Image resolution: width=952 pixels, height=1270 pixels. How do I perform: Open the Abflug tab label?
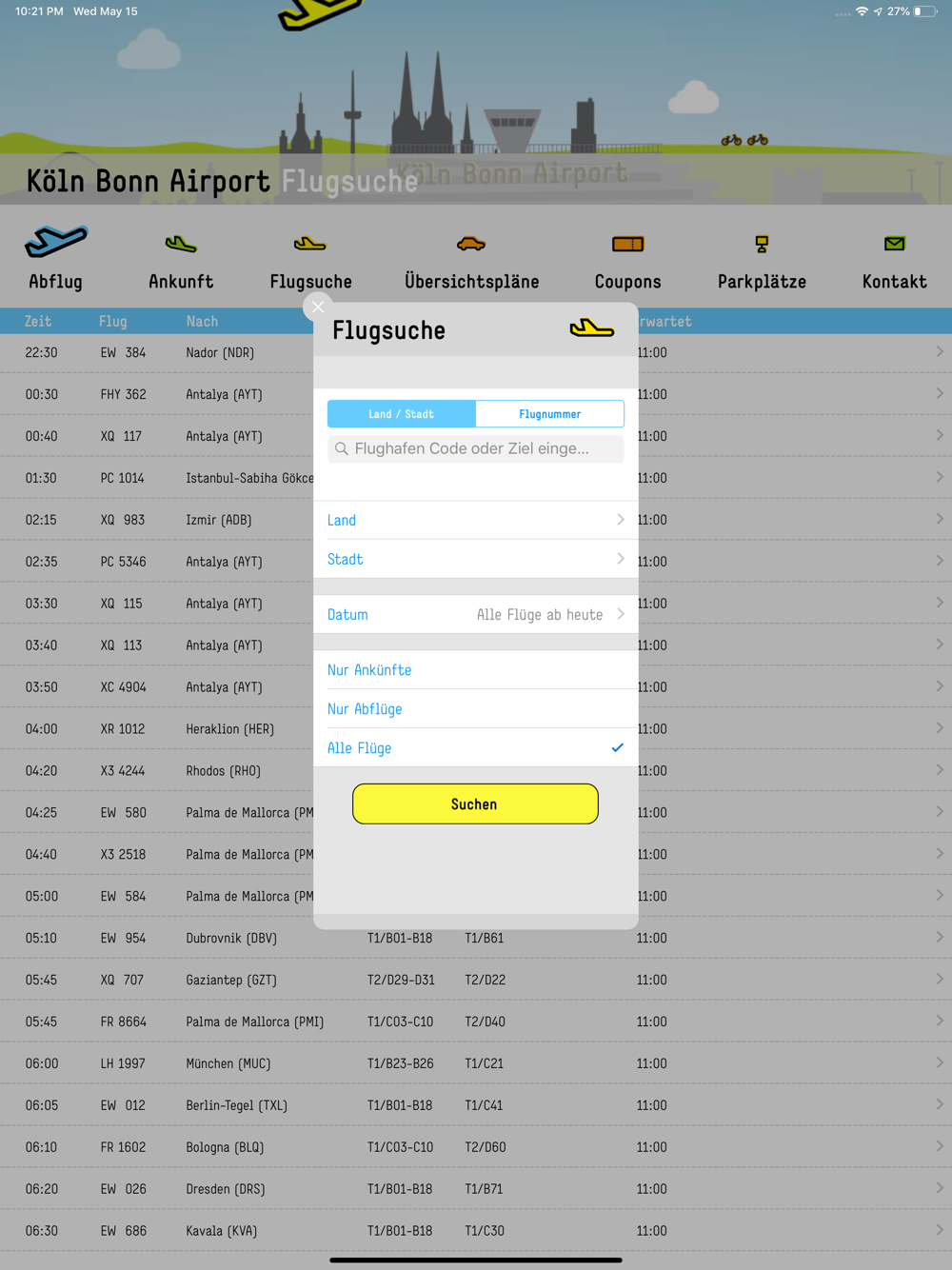click(55, 282)
